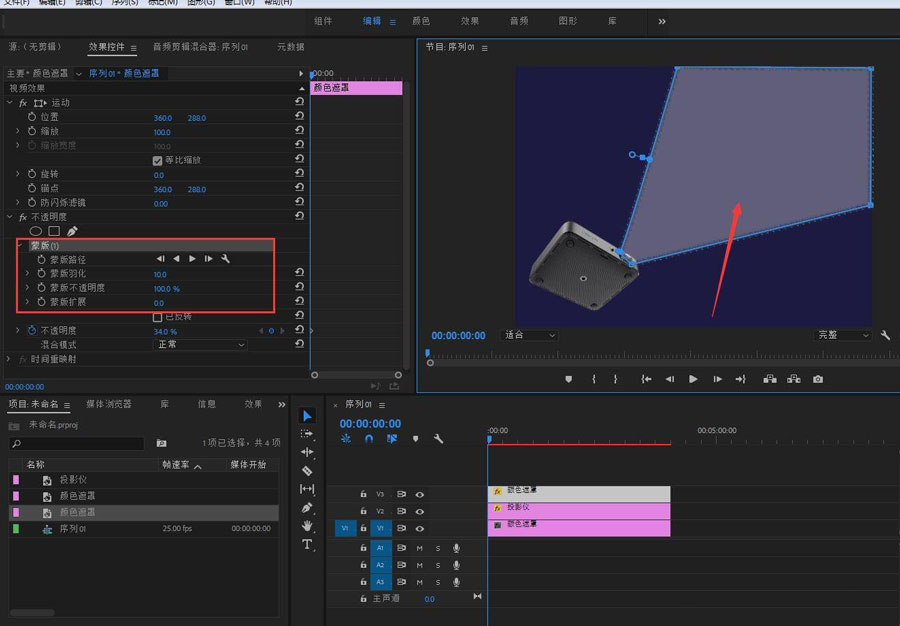Toggle the timeline snap magnet icon
This screenshot has height=626, width=900.
coord(369,438)
